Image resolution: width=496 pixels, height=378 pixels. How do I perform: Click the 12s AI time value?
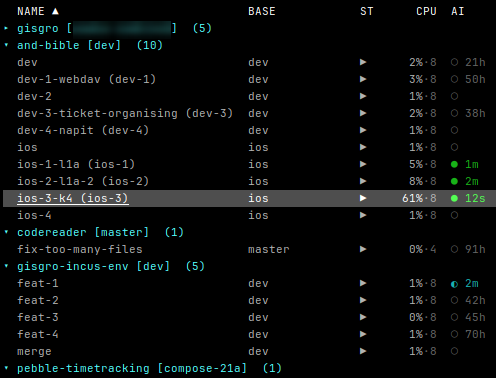click(x=475, y=198)
